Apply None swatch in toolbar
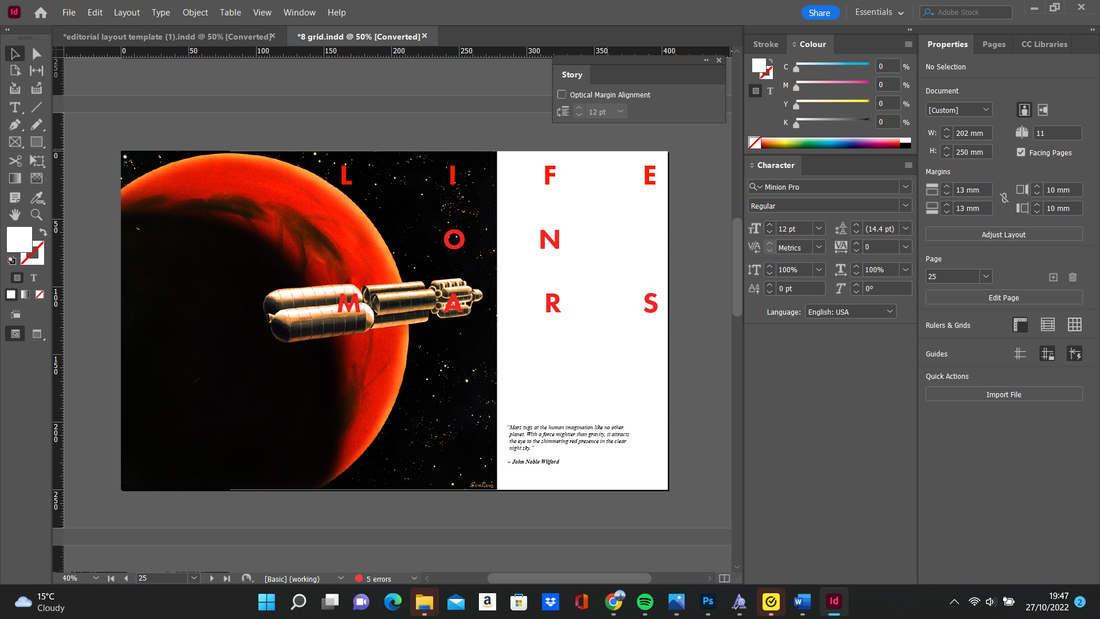Screen dimensions: 1100x619 tap(39, 295)
